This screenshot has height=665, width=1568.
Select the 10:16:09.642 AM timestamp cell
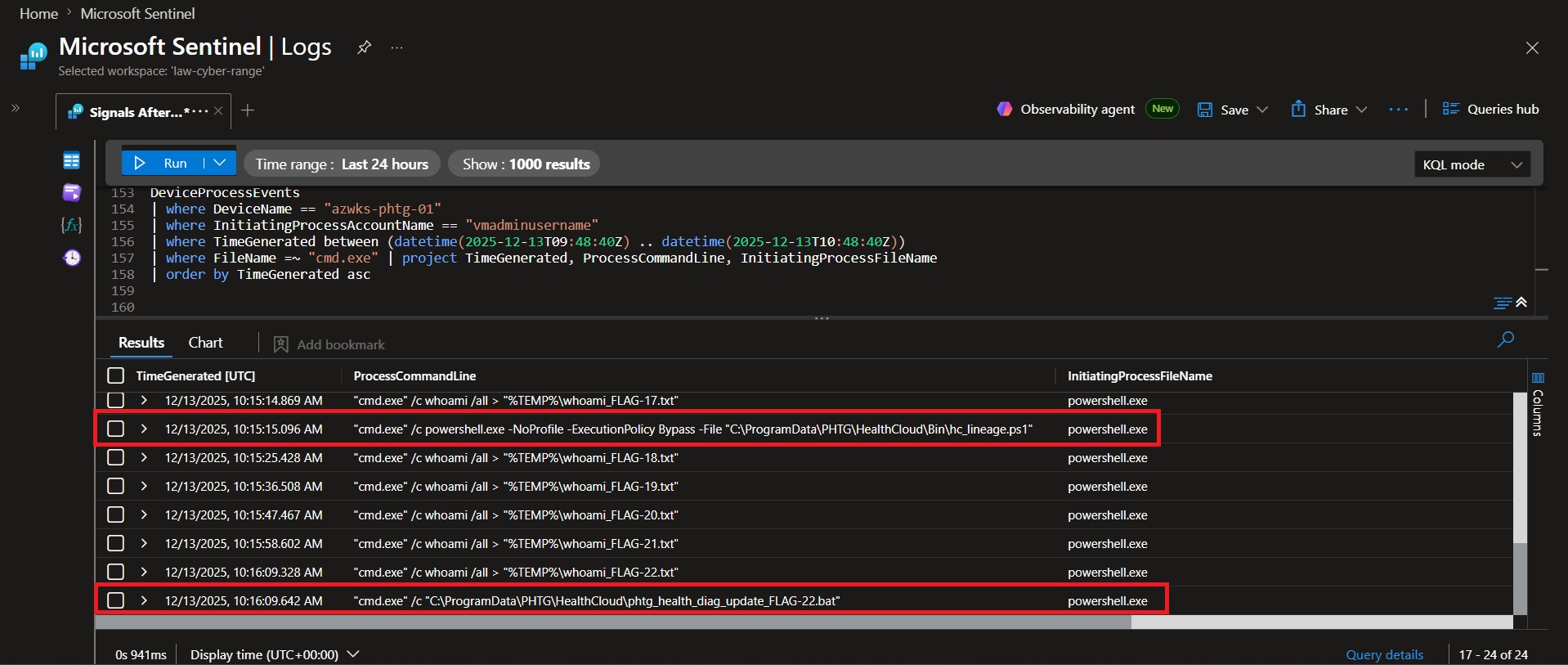pos(244,600)
